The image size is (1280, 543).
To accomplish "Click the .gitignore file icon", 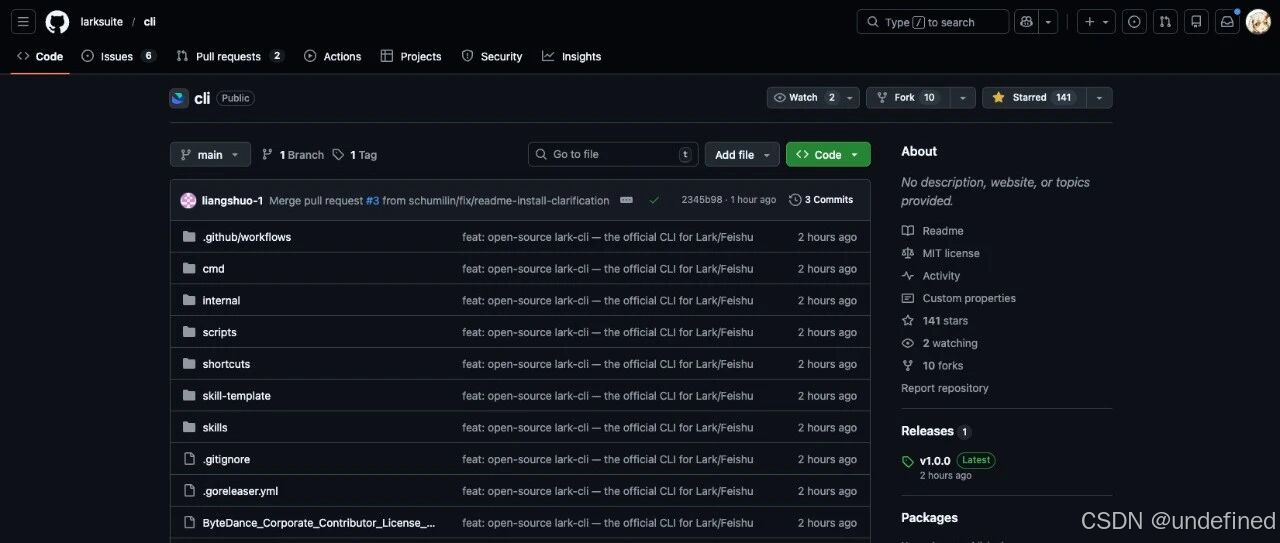I will [x=189, y=459].
